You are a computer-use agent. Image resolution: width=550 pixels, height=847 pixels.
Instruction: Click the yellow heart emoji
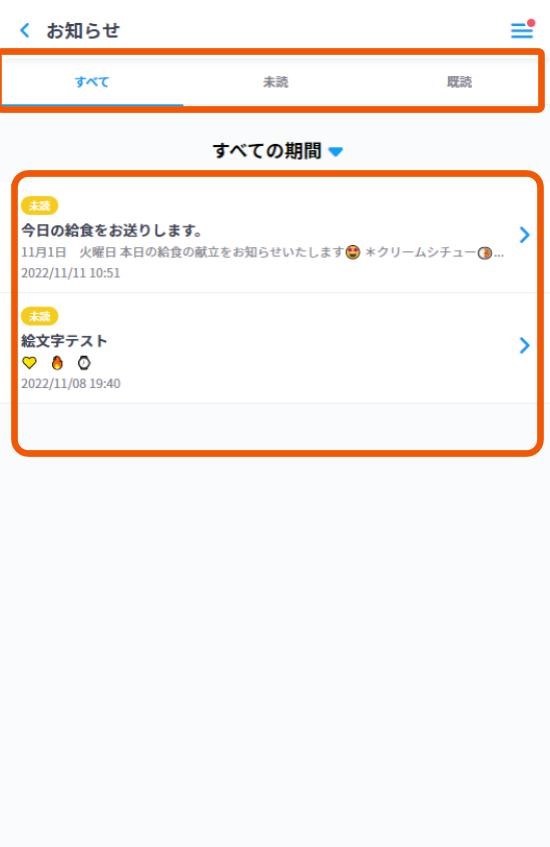click(x=29, y=363)
